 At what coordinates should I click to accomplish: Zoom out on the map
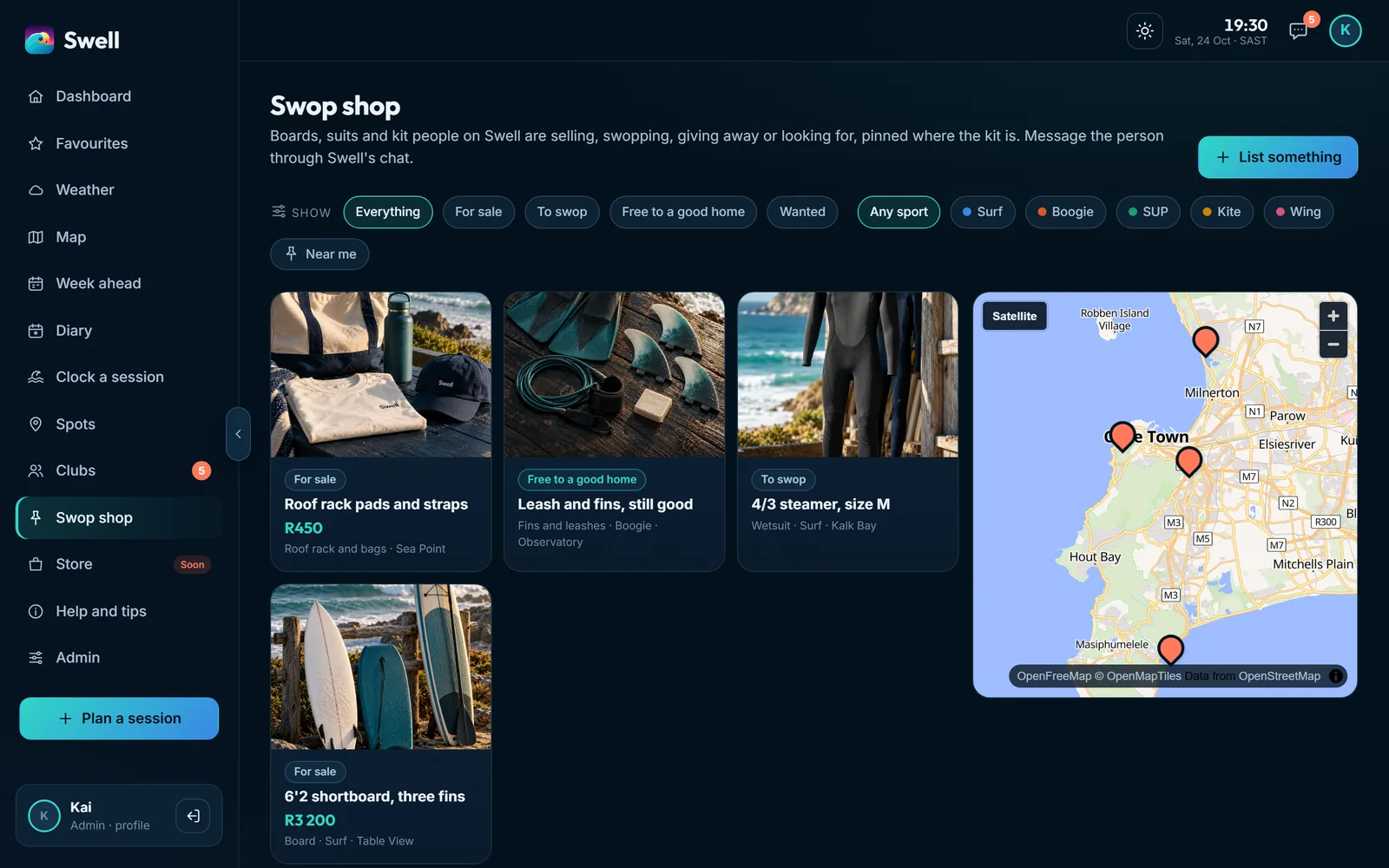tap(1333, 345)
